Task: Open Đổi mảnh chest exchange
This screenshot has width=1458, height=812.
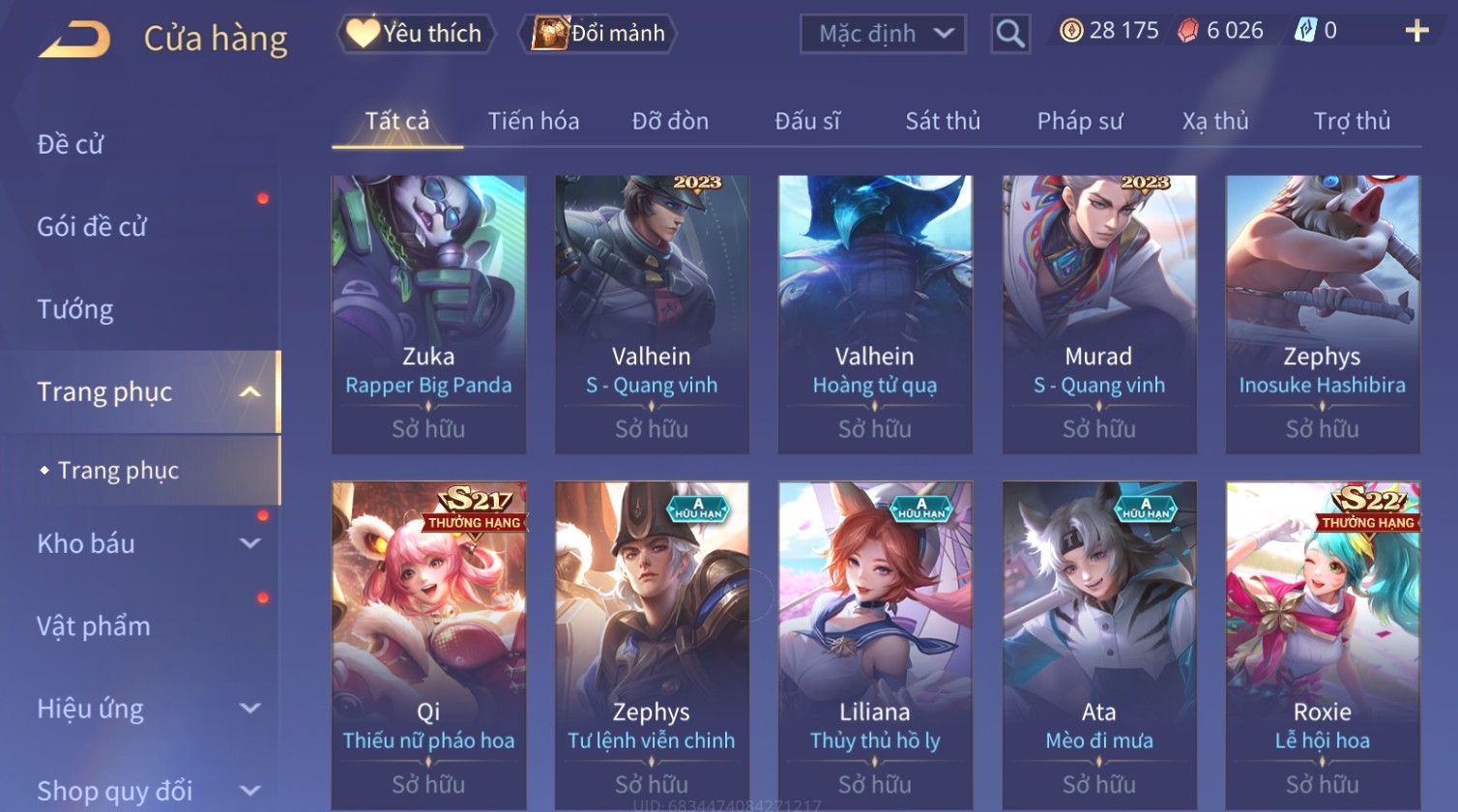Action: tap(599, 34)
